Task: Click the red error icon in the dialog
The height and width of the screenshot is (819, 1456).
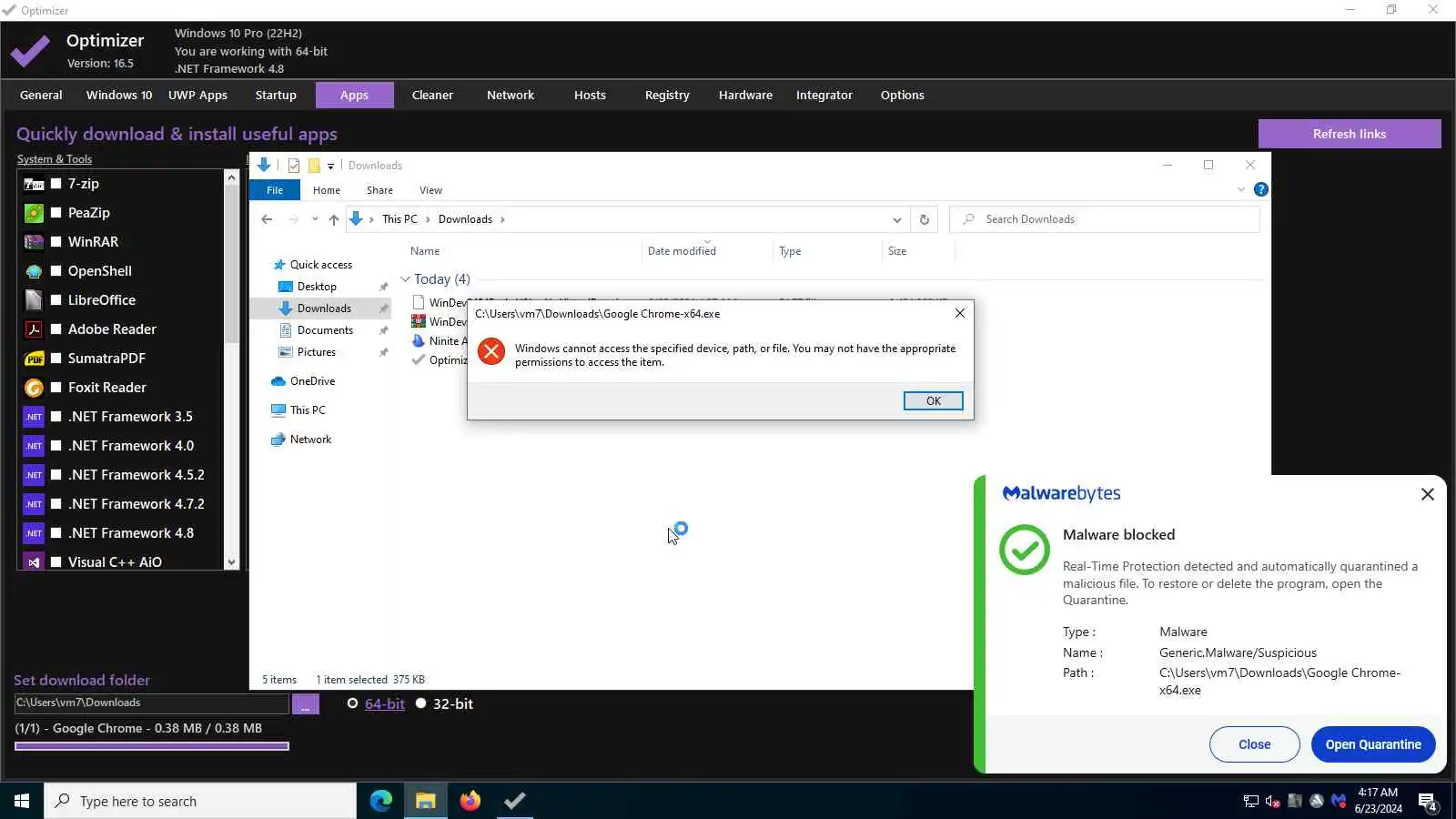Action: pos(491,352)
